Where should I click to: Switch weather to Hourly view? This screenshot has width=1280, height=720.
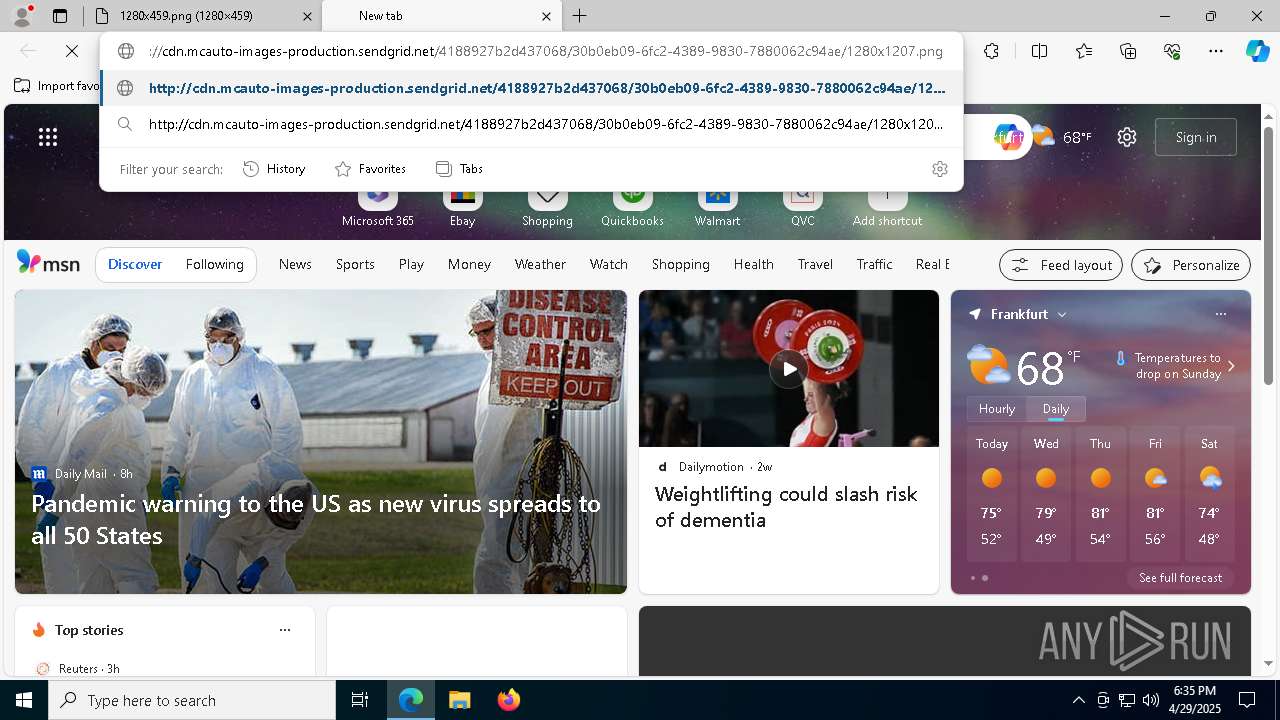(997, 409)
